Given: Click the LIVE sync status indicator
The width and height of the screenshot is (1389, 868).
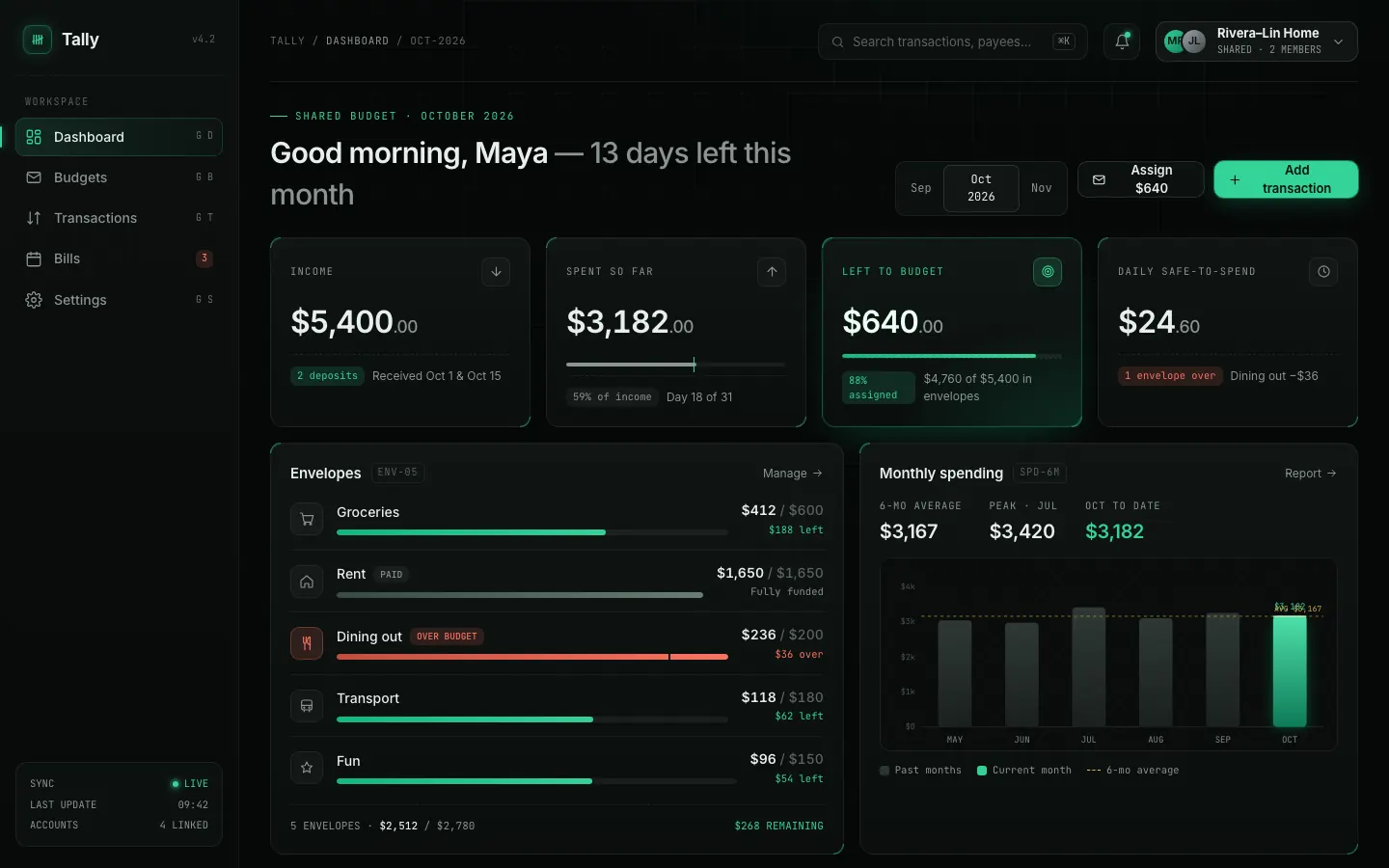Looking at the screenshot, I should click(x=189, y=784).
